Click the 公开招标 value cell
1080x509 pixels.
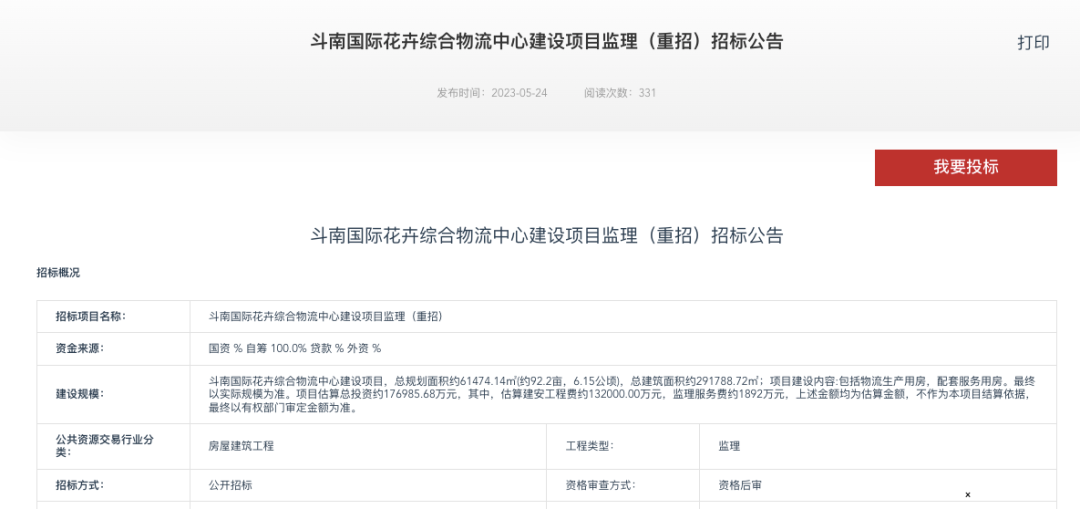point(230,486)
